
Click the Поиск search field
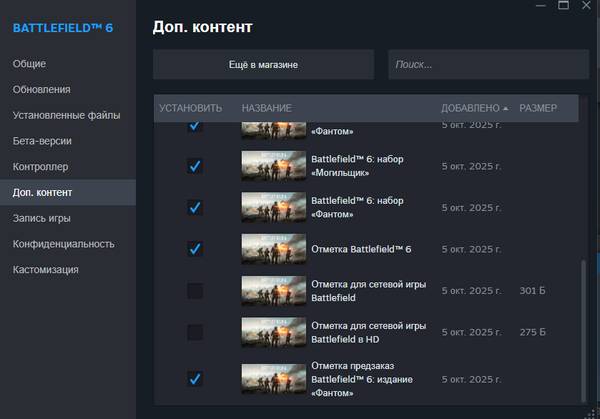(483, 65)
